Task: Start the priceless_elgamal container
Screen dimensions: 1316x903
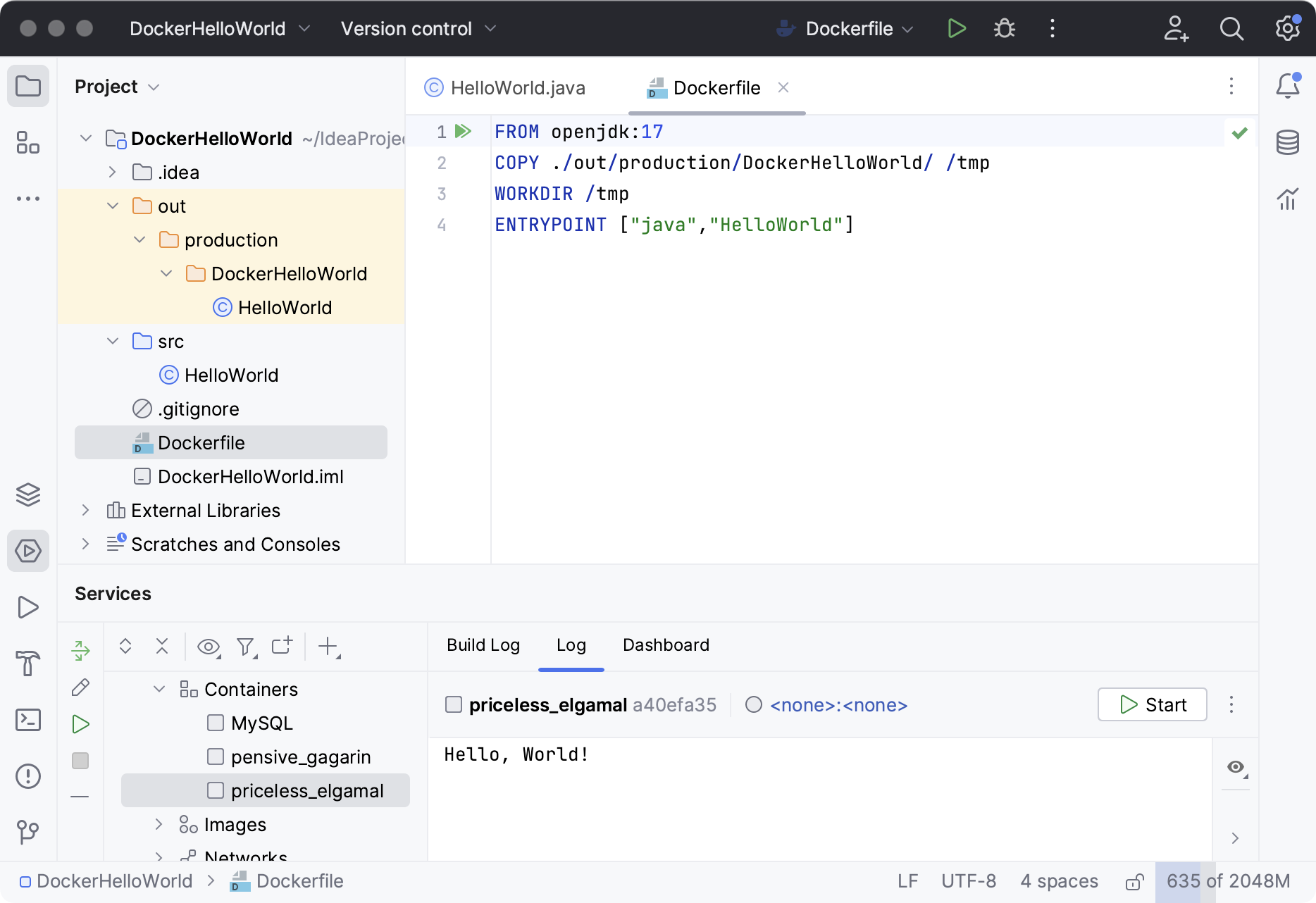Action: pos(1151,704)
